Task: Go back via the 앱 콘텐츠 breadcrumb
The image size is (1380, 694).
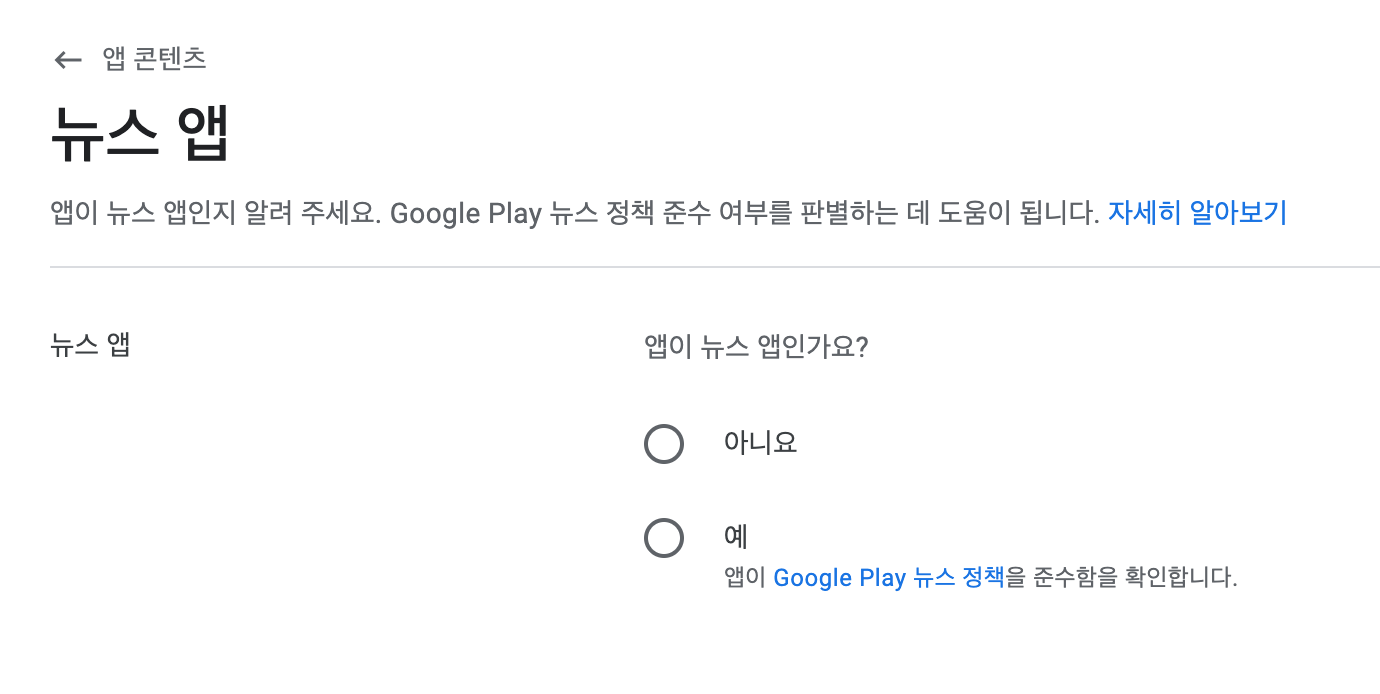Action: [x=154, y=59]
